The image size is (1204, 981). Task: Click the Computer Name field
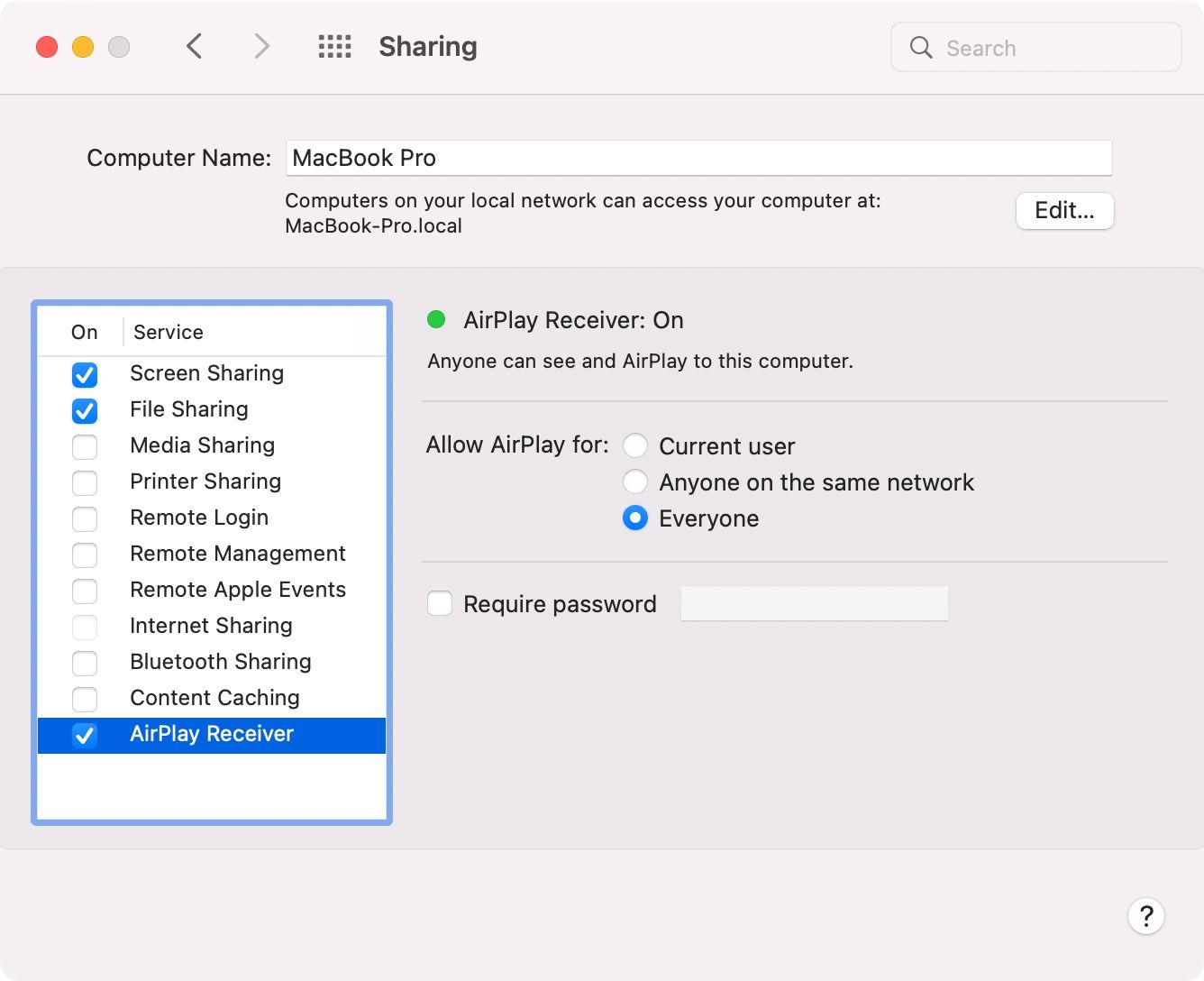pos(698,158)
